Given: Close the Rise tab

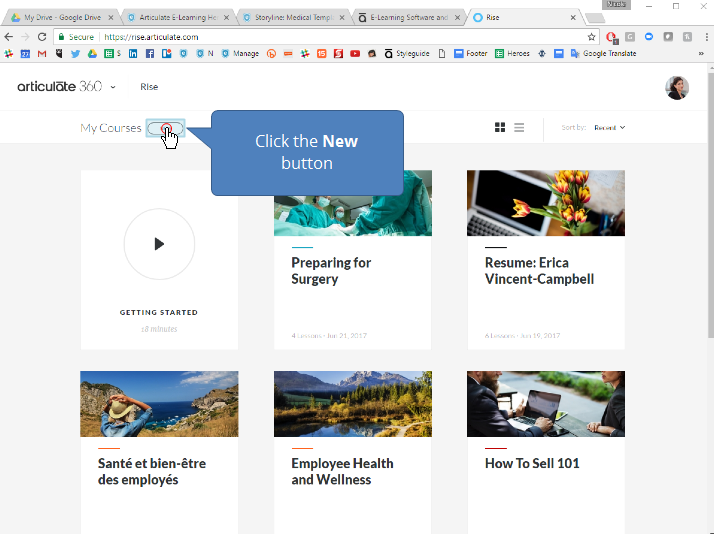Looking at the screenshot, I should (x=573, y=17).
